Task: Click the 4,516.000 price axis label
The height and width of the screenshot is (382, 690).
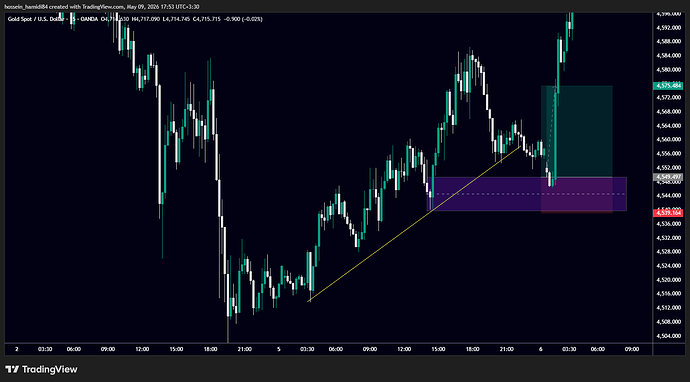Action: tap(668, 294)
